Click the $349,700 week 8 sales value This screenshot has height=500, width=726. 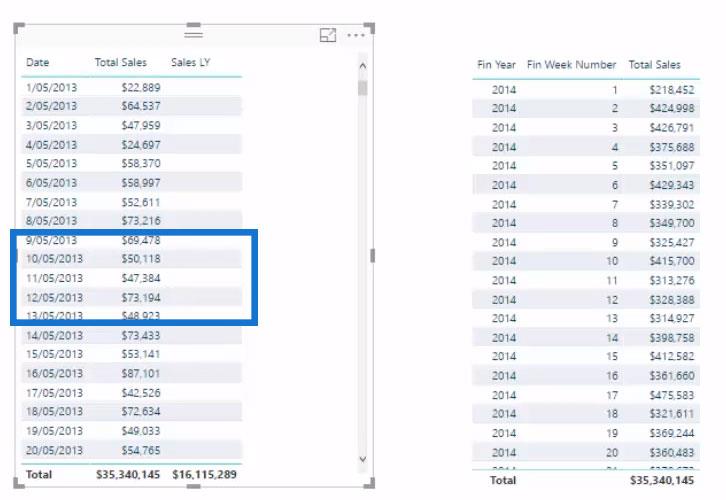tap(671, 223)
